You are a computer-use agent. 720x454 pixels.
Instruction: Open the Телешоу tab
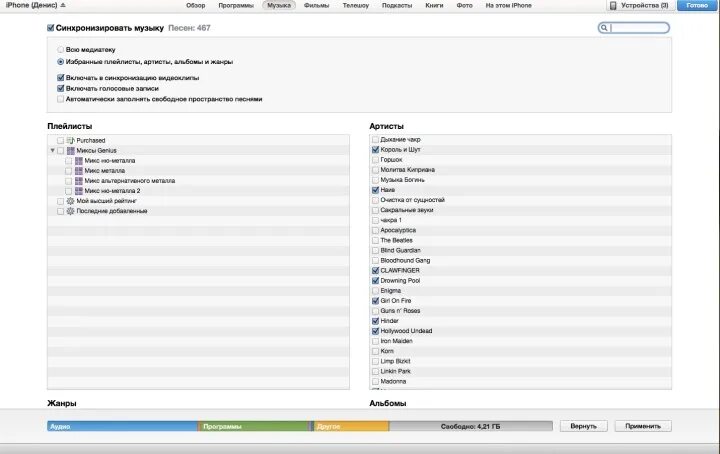pyautogui.click(x=355, y=6)
